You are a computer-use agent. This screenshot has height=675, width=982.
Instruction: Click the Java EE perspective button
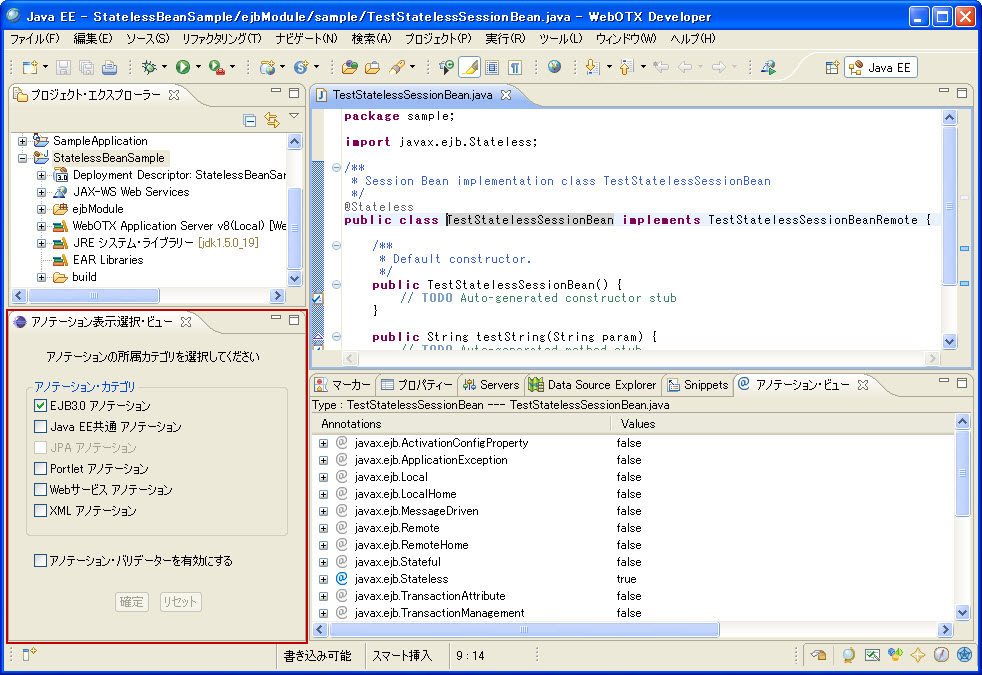[x=881, y=67]
